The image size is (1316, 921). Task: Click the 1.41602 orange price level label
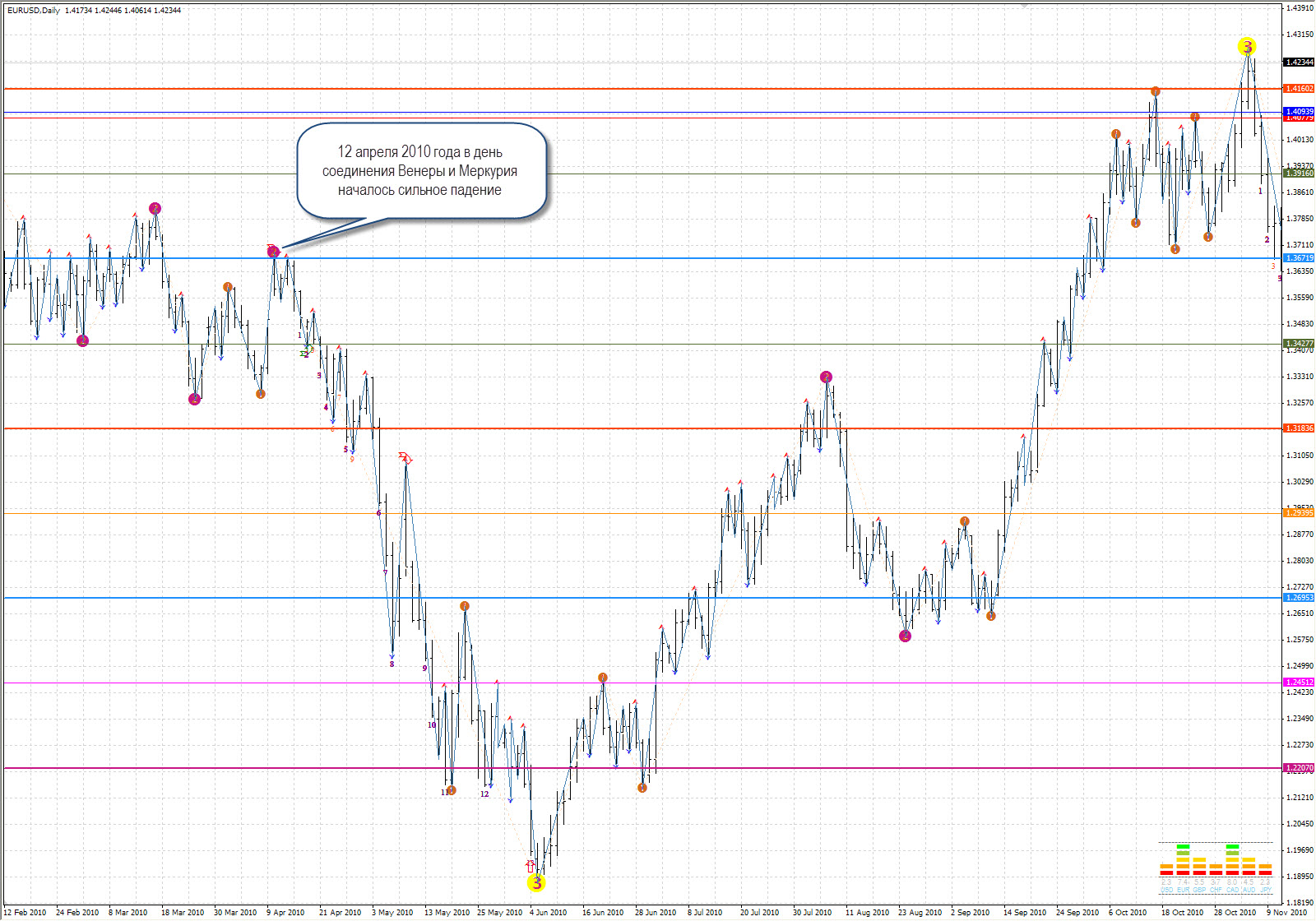point(1299,89)
